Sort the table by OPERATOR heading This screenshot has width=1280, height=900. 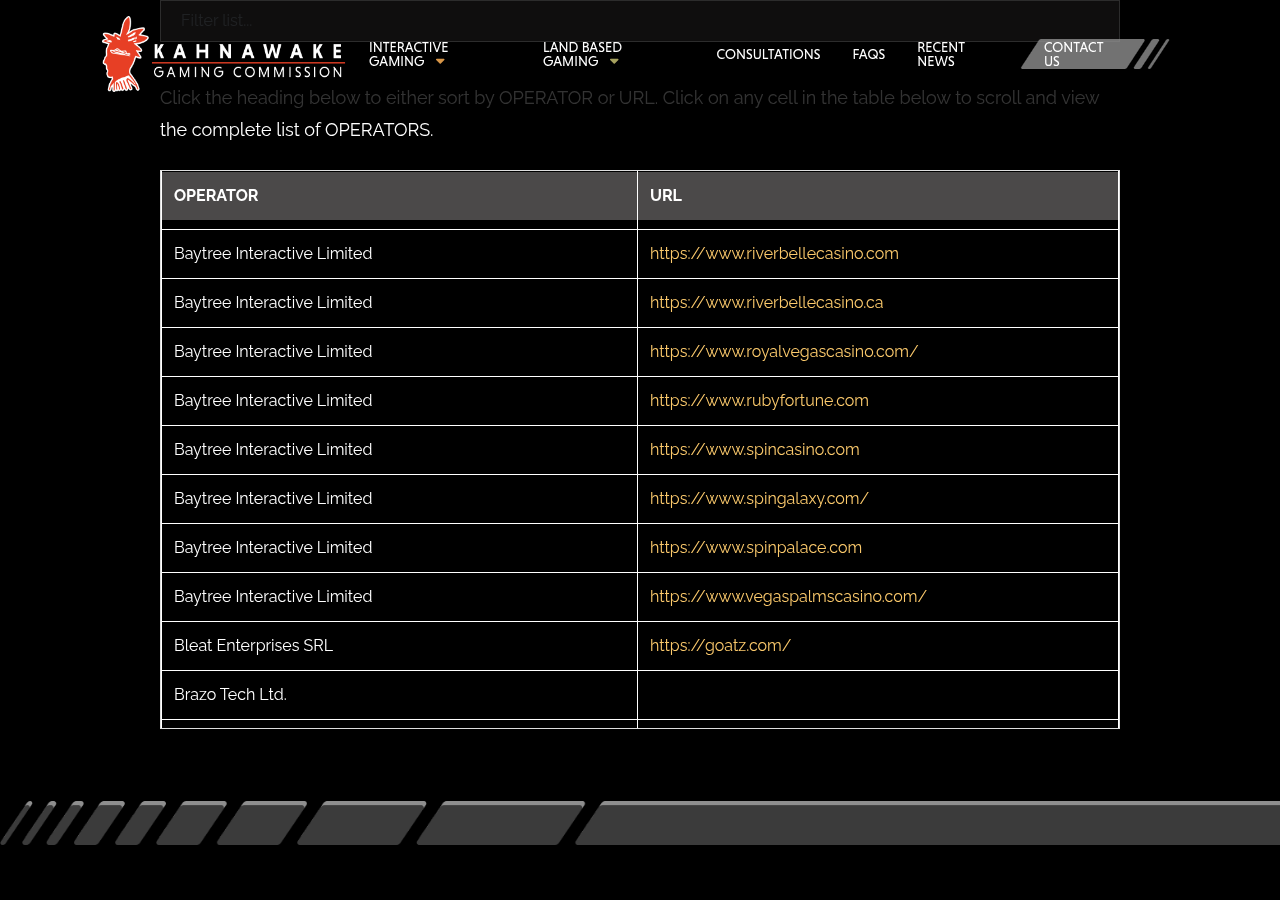pyautogui.click(x=399, y=196)
